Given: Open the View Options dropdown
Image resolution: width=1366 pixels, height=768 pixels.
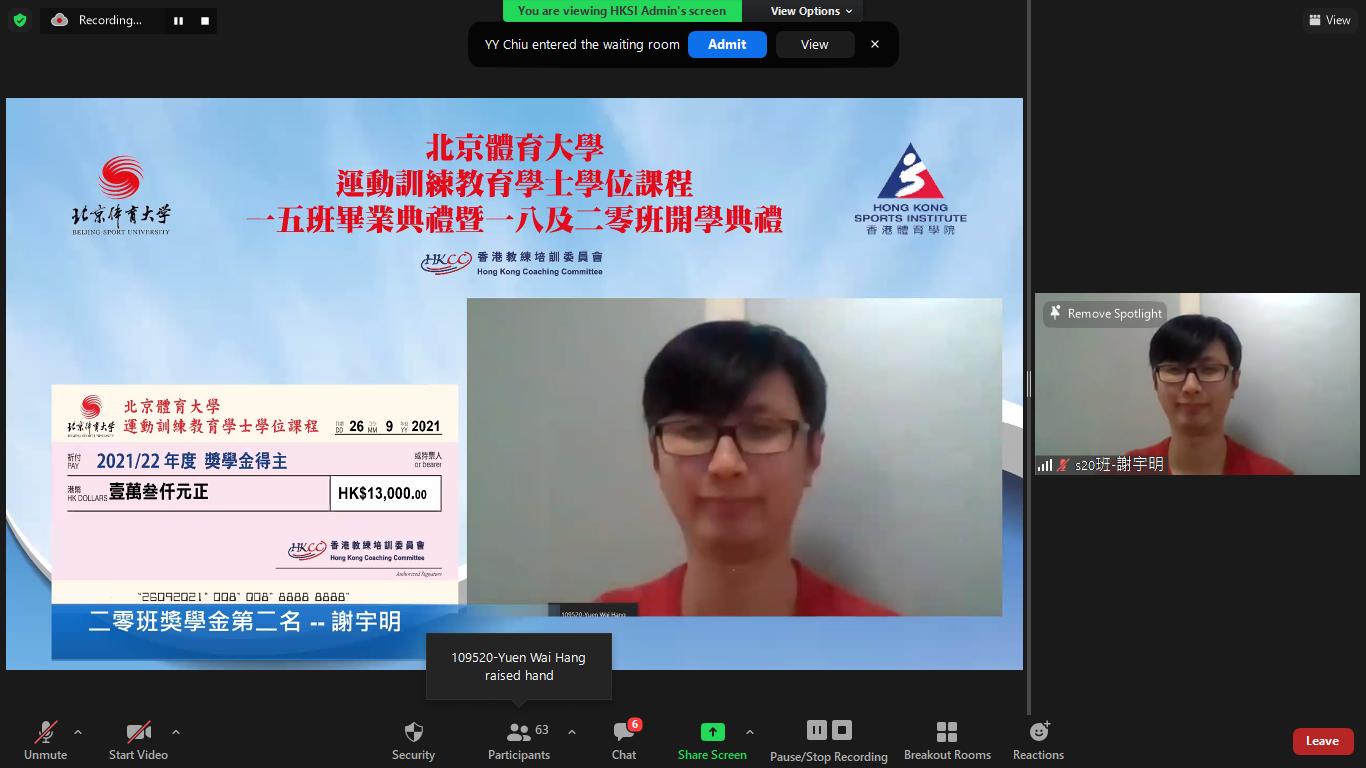Looking at the screenshot, I should [811, 11].
